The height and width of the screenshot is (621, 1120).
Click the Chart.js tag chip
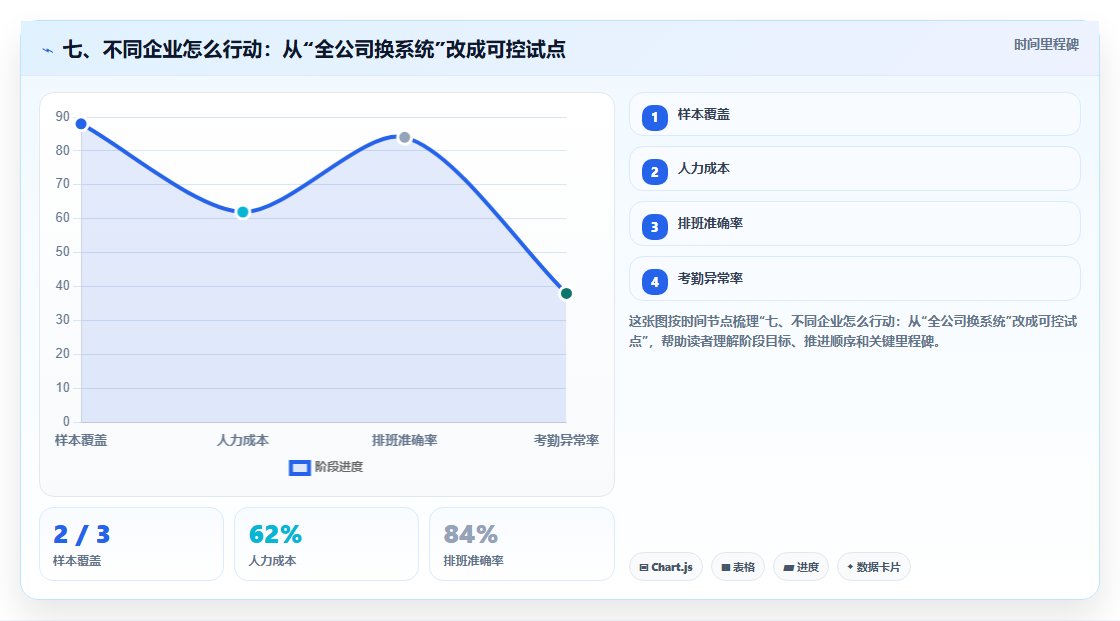pos(666,567)
